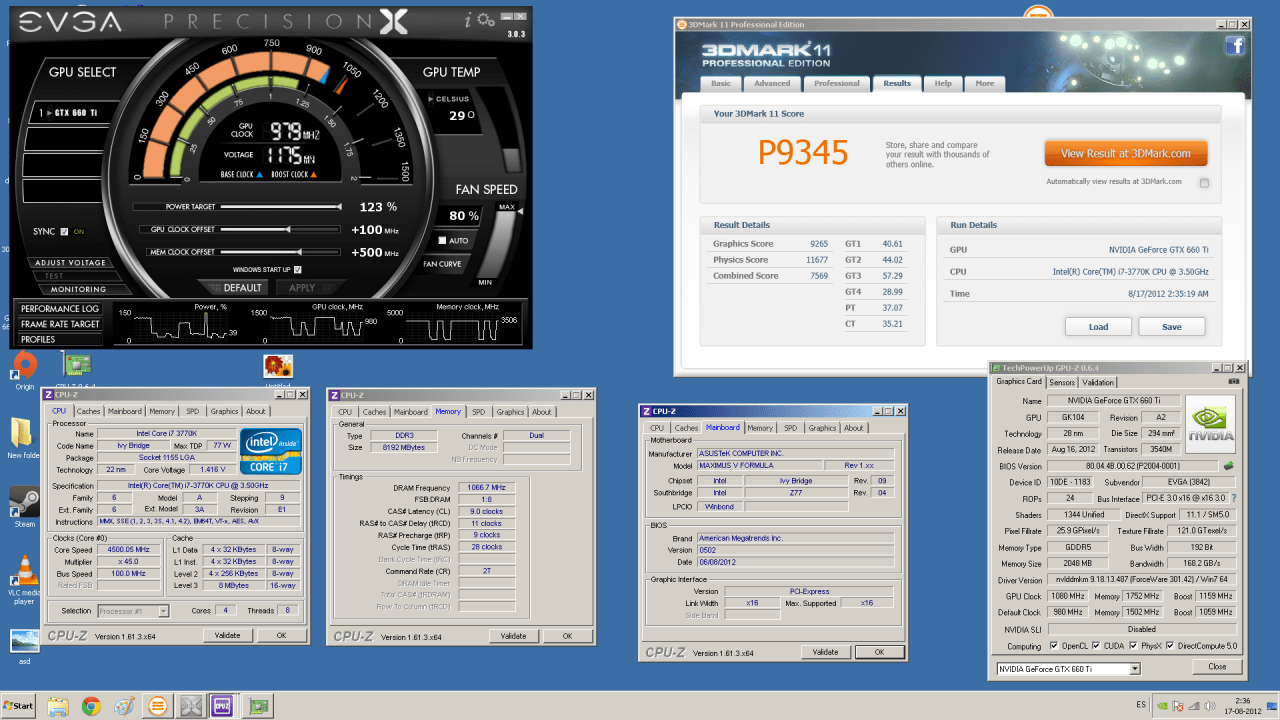Viewport: 1280px width, 720px height.
Task: Click the 80 % fan speed value field
Action: 462,215
